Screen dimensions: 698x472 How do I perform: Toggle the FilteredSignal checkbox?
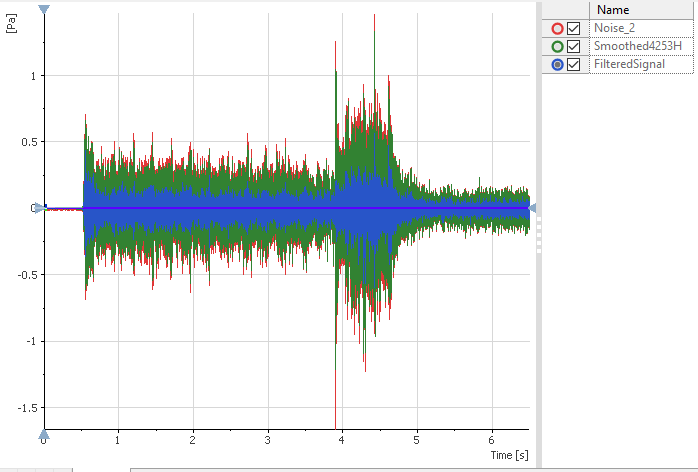[574, 64]
